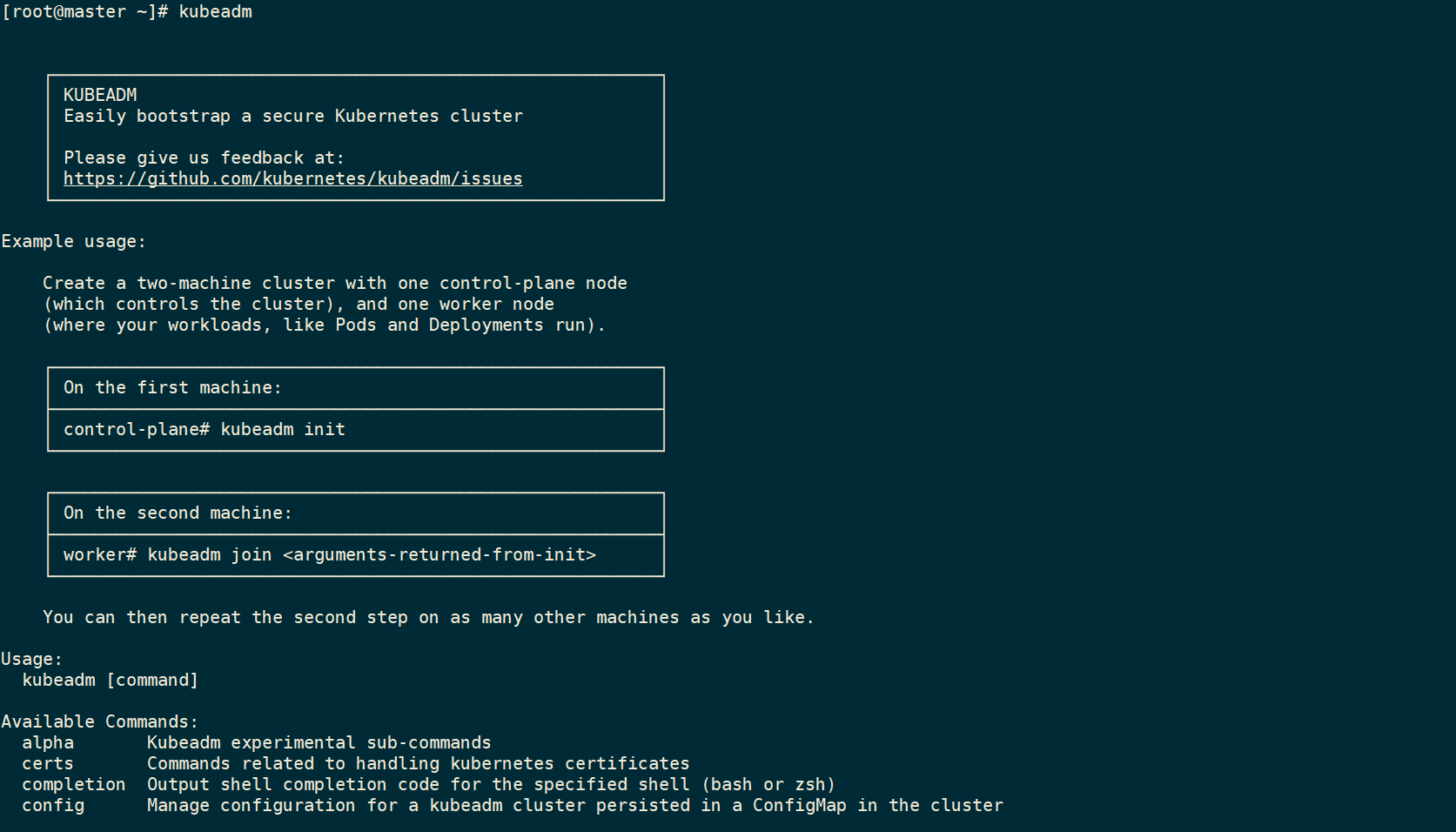
Task: Click the 'Please give us feedback at:' line
Action: [204, 158]
